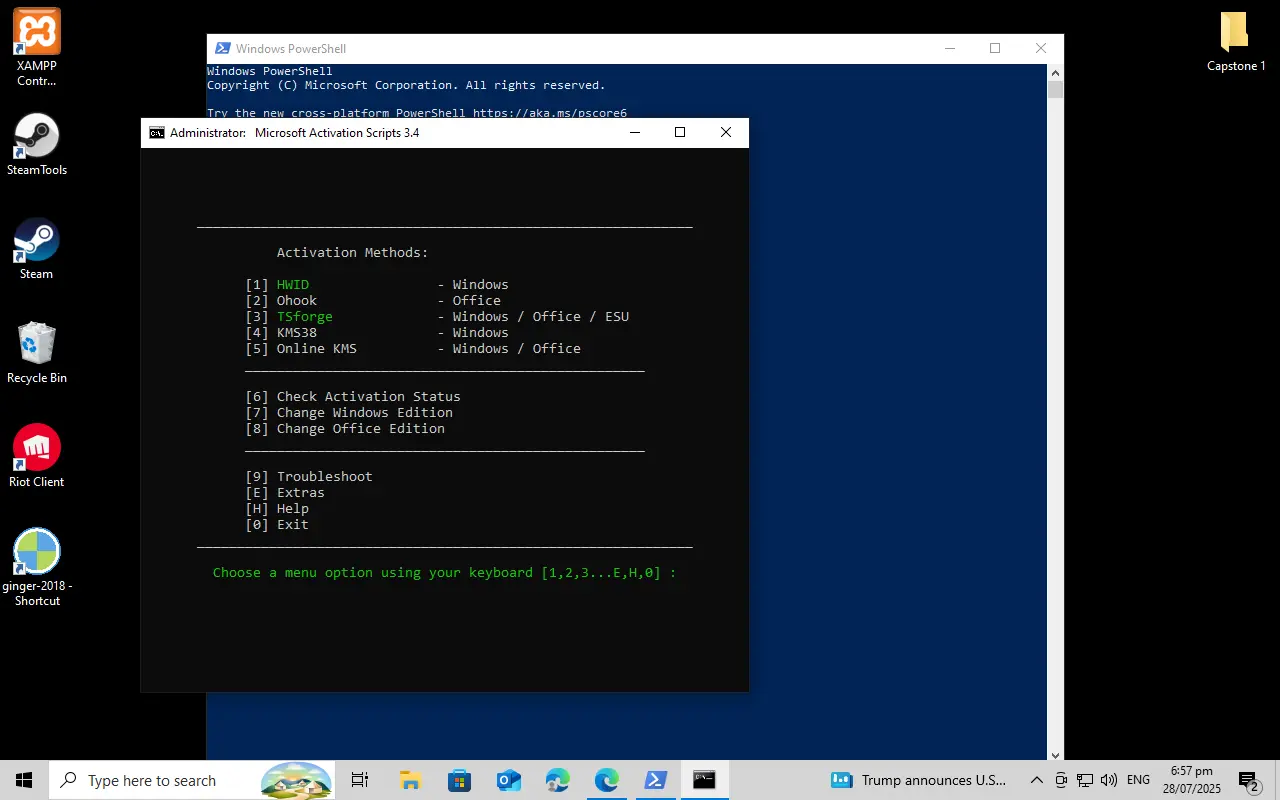This screenshot has width=1280, height=800.
Task: Select the Steam desktop shortcut
Action: (x=37, y=249)
